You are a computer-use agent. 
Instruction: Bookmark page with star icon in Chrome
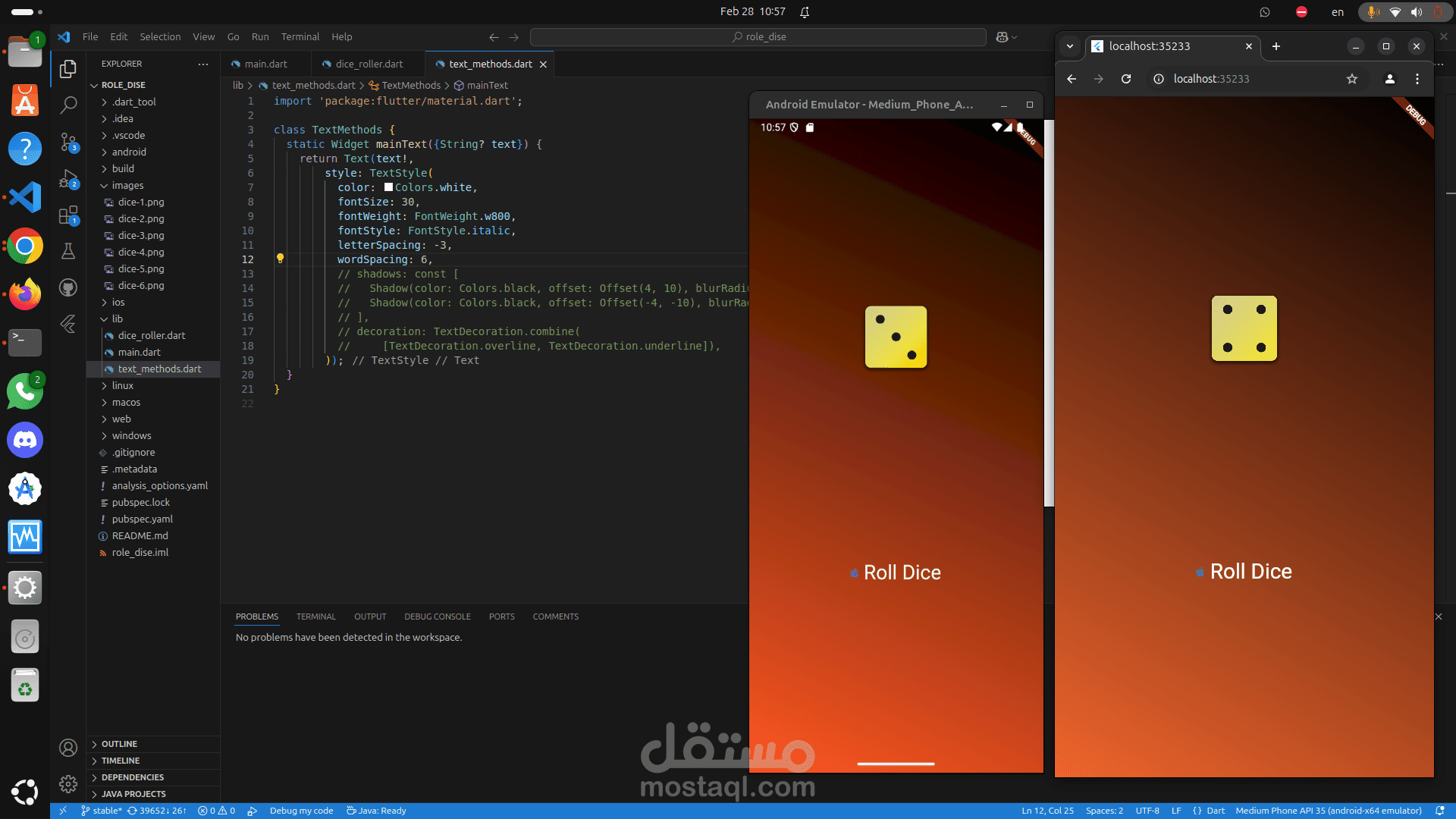coord(1351,79)
